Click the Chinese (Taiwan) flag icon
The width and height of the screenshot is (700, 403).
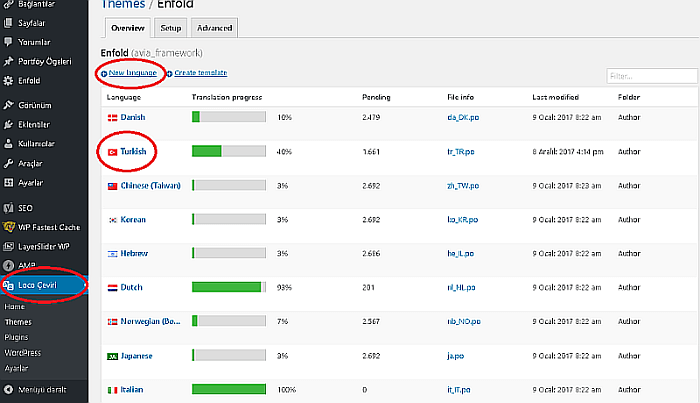tap(112, 186)
